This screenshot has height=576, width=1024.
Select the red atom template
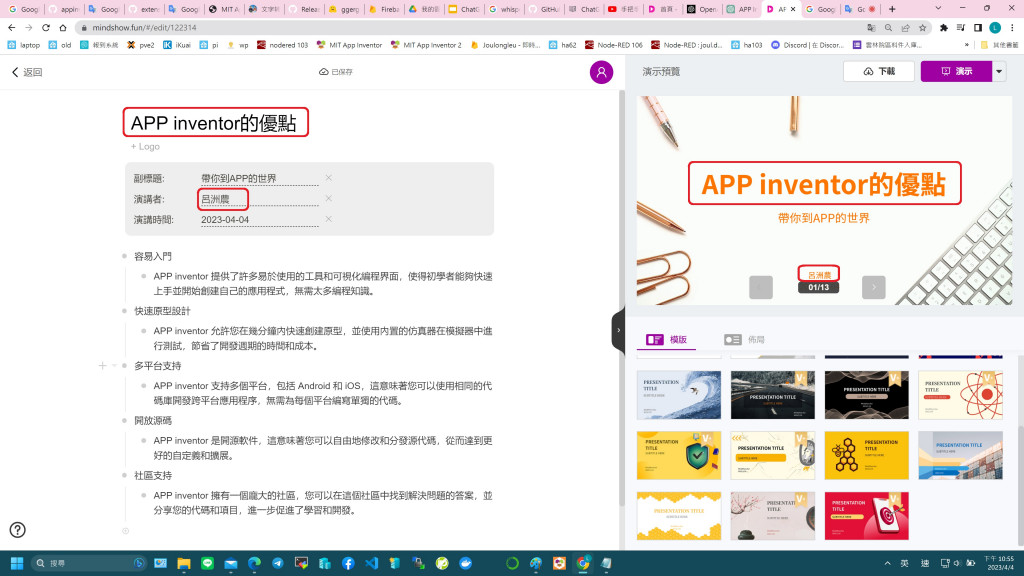click(x=961, y=395)
